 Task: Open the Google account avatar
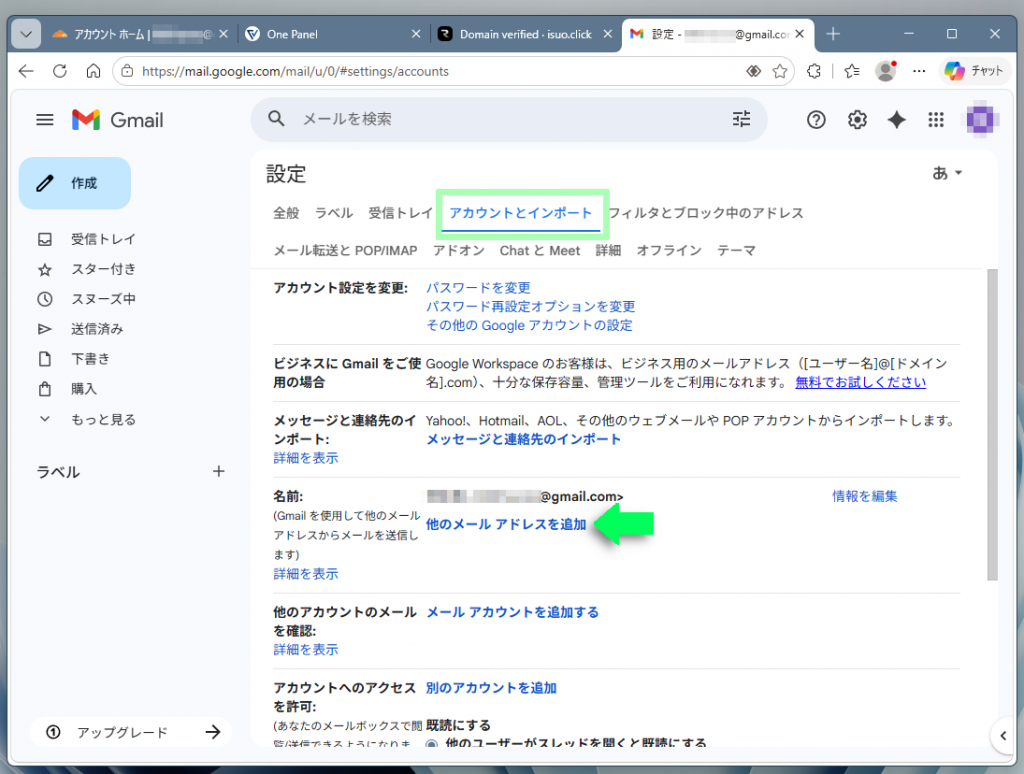tap(980, 120)
